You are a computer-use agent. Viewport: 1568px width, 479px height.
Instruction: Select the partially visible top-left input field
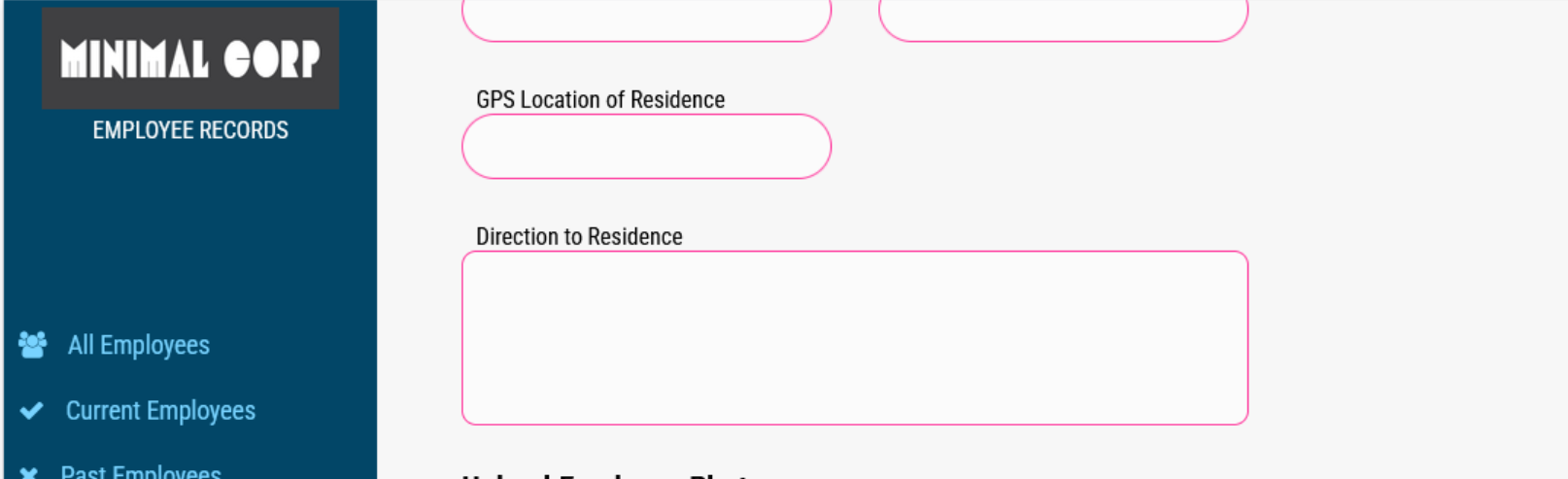(x=646, y=21)
